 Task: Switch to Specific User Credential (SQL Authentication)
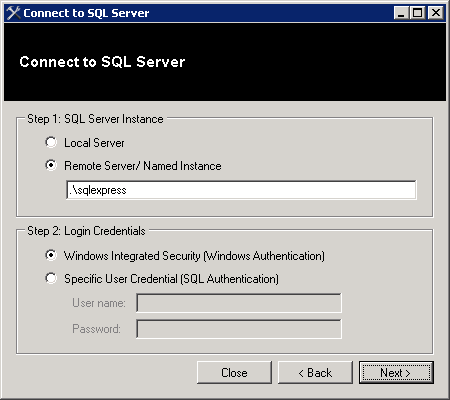click(x=51, y=278)
